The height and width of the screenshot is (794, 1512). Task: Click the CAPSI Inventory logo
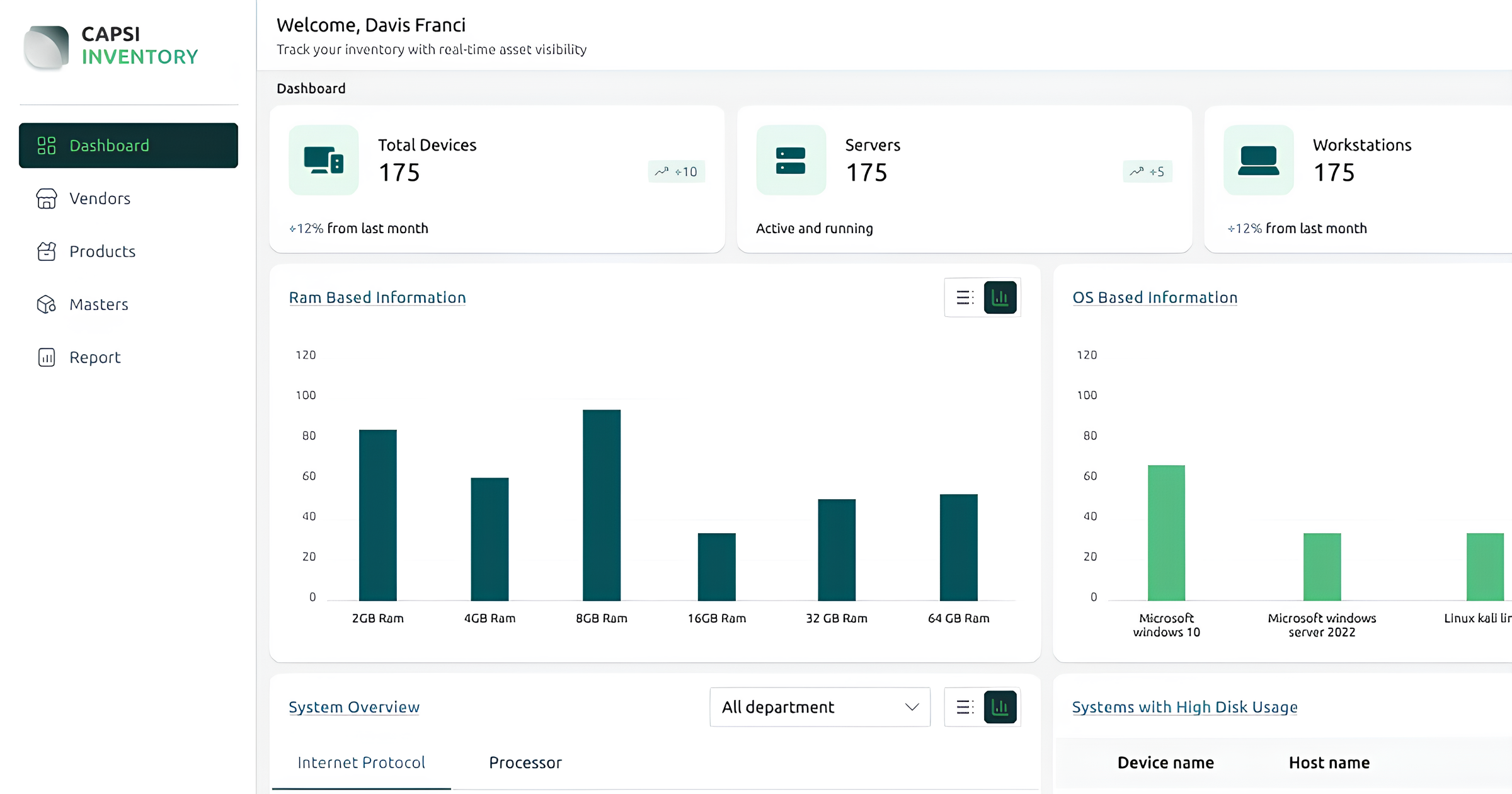[x=111, y=47]
